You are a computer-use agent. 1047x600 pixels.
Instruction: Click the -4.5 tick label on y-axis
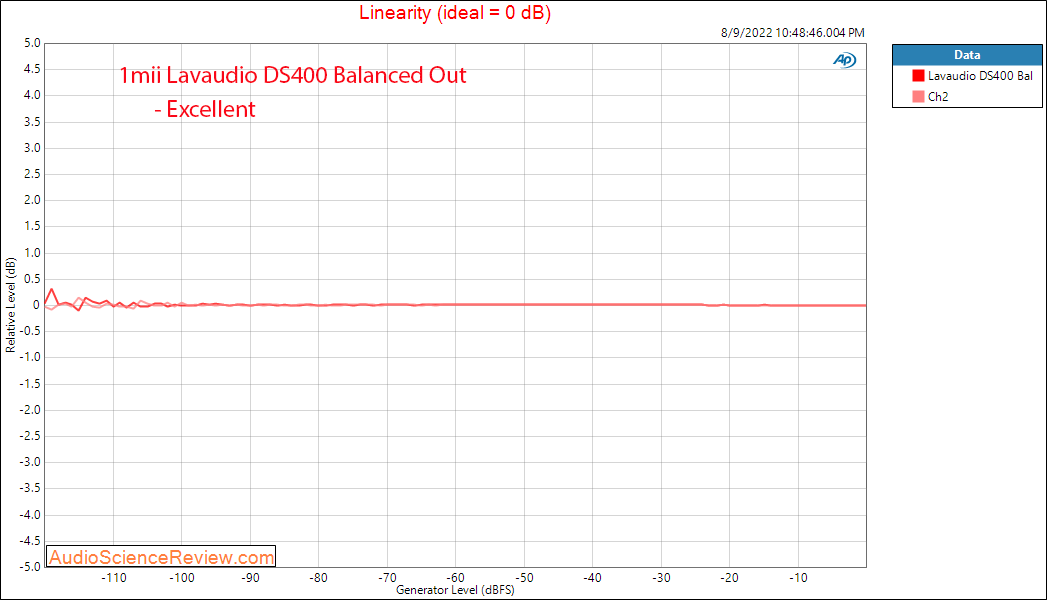pos(30,541)
